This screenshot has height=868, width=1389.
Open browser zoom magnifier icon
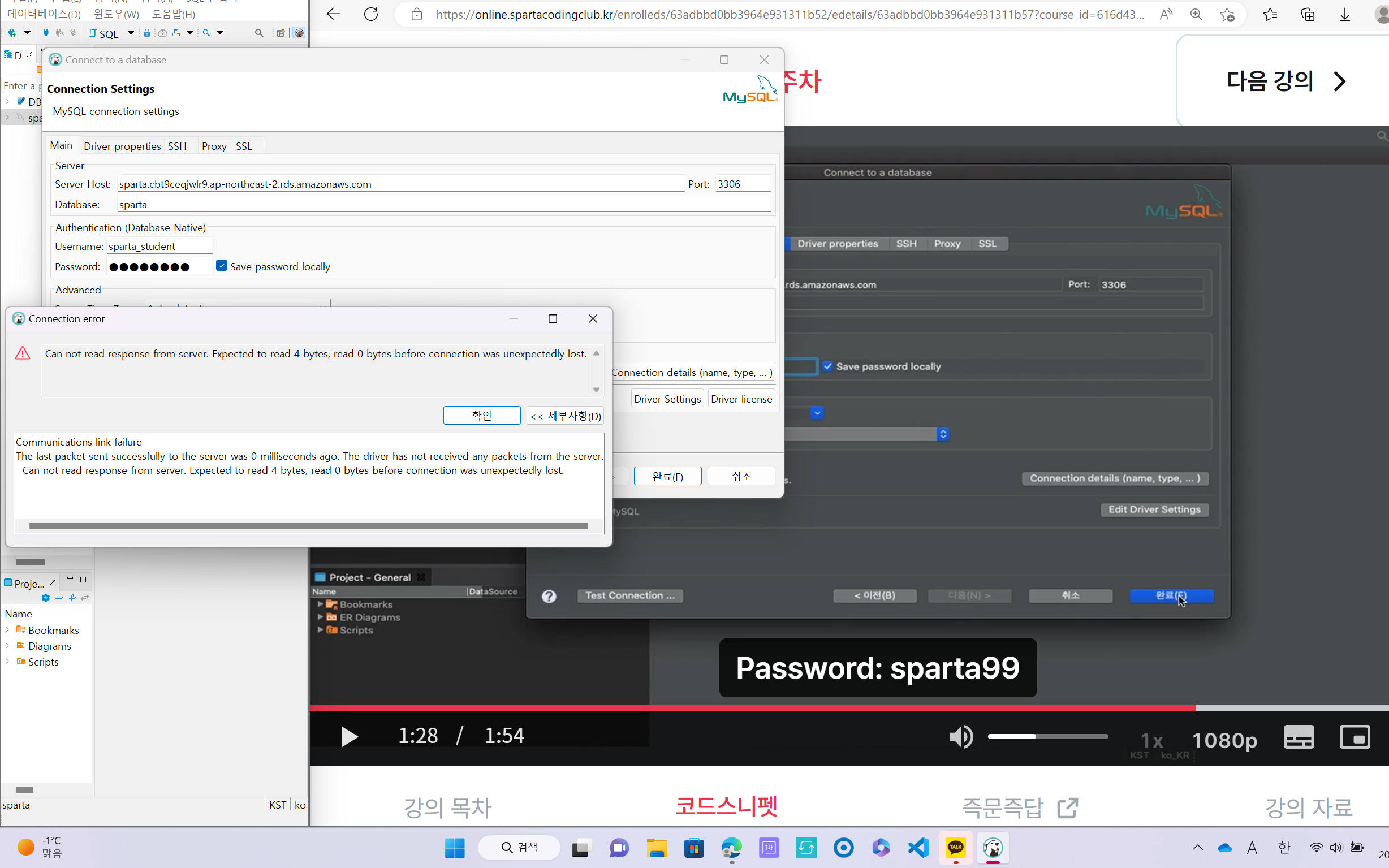(1196, 14)
